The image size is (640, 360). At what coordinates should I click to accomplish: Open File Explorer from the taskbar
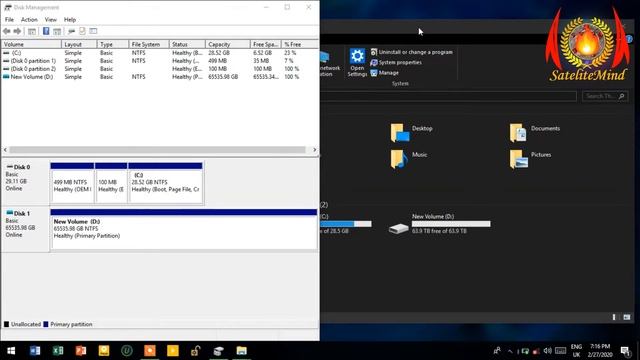tap(242, 351)
